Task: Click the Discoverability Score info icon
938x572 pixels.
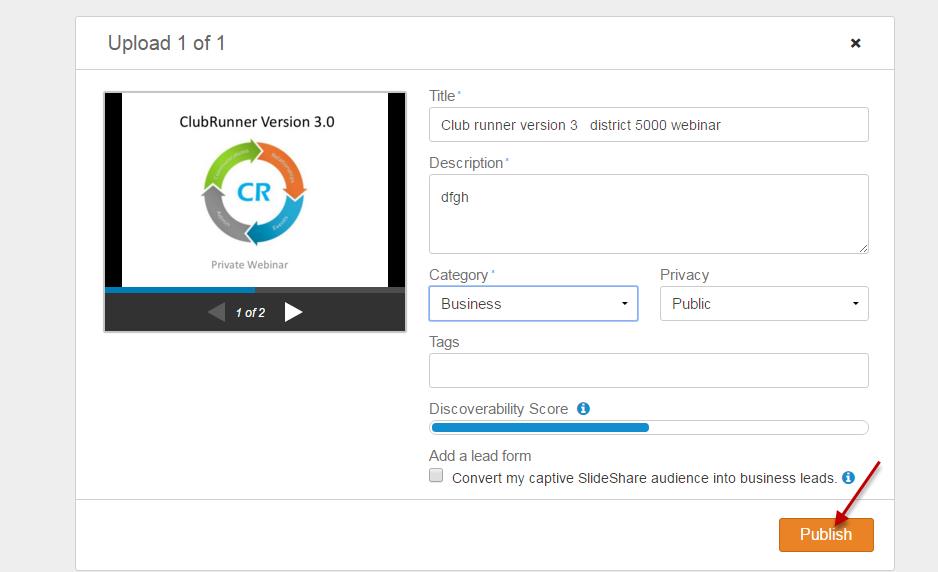Action: pyautogui.click(x=583, y=409)
